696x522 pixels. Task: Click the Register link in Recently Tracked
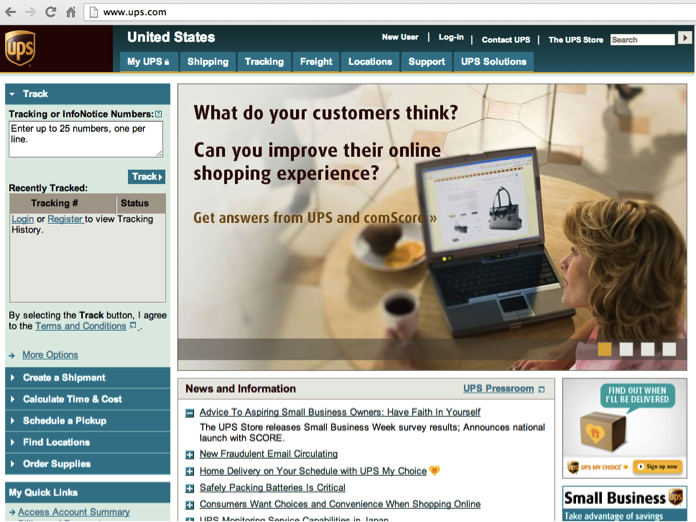65,219
